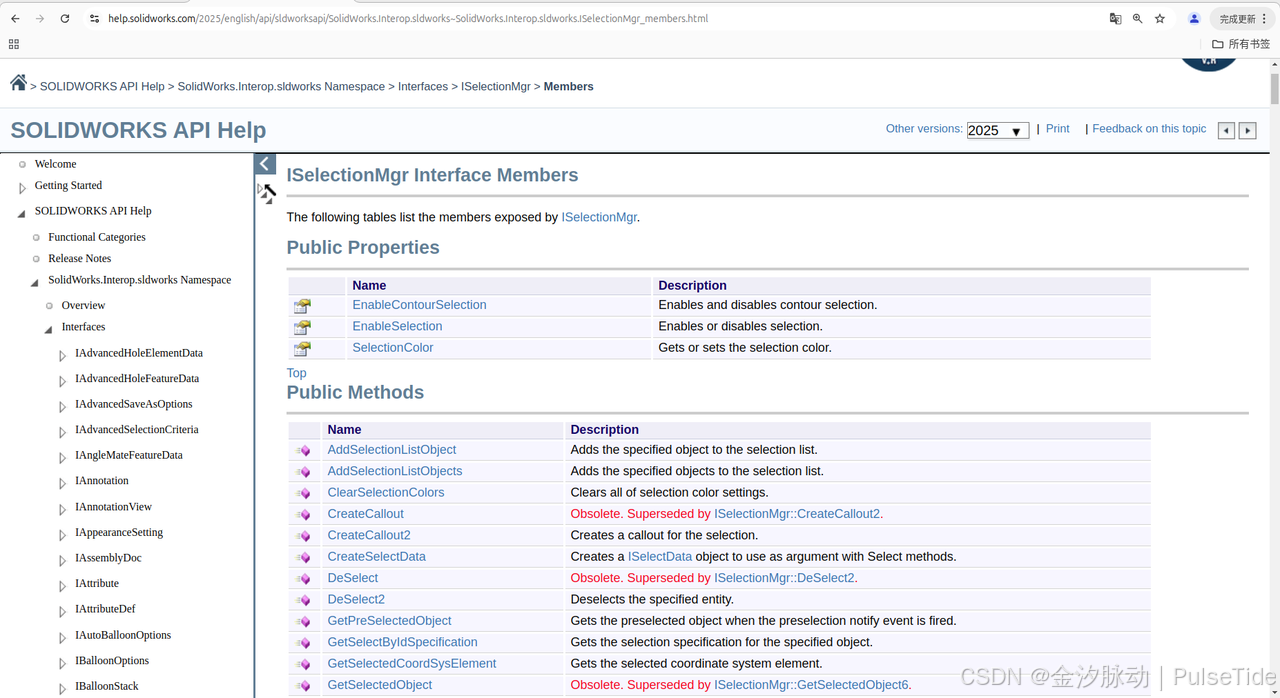Open SOLIDWORKS API Help breadcrumb link
The image size is (1280, 698).
(x=102, y=87)
